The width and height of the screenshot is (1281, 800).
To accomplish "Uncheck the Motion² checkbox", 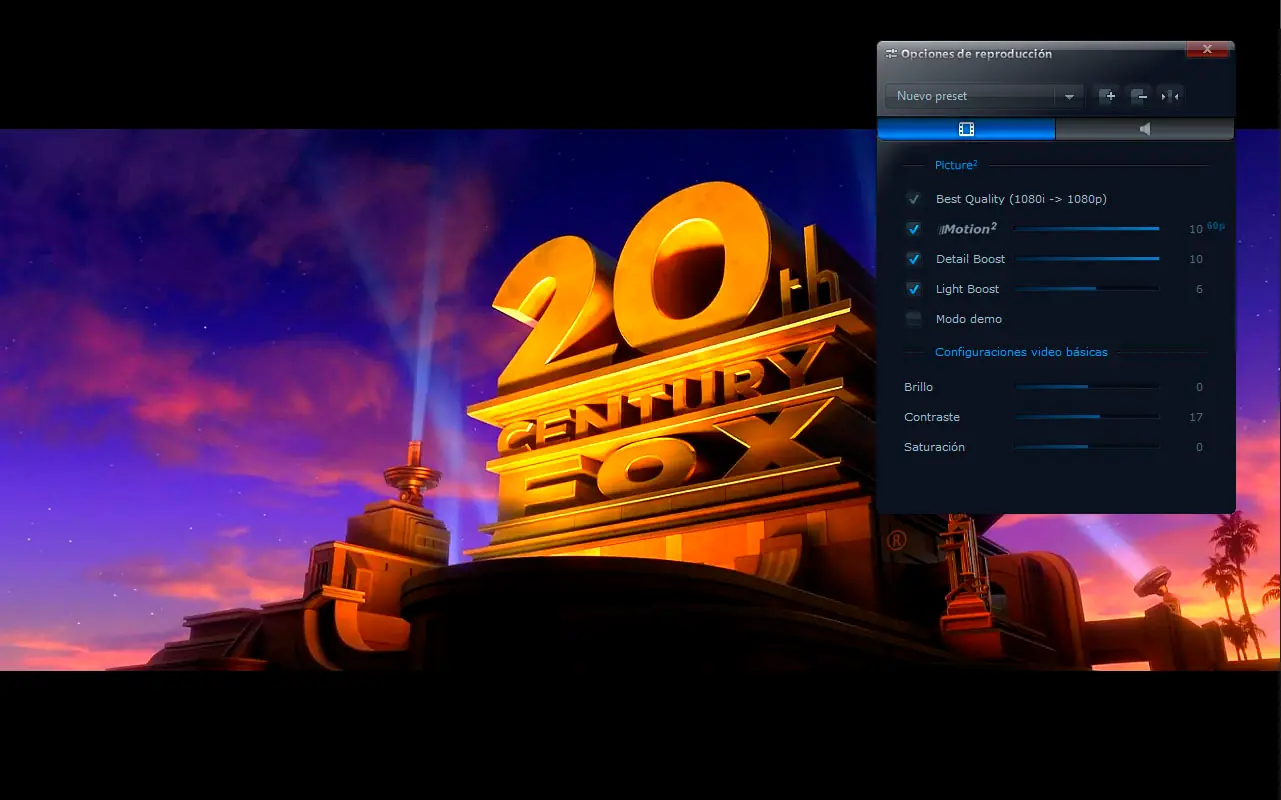I will tap(913, 229).
